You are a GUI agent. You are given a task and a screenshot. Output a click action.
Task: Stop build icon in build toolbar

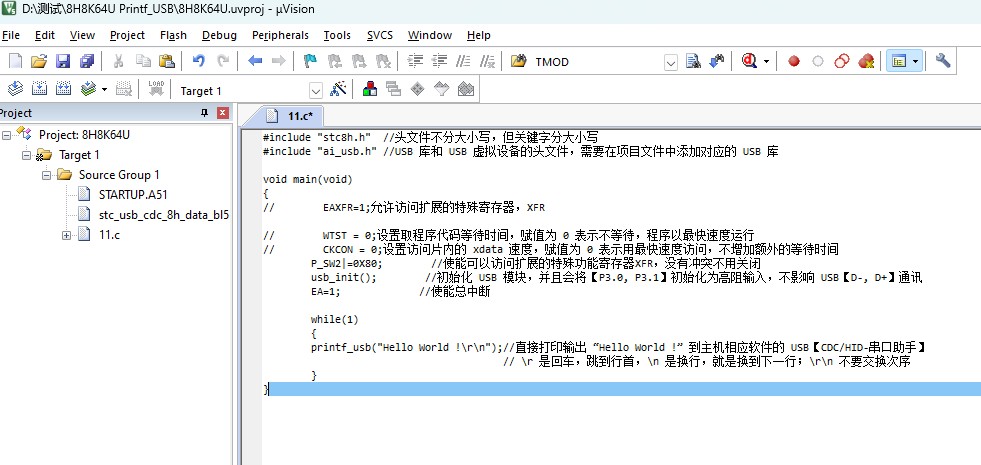(x=125, y=89)
